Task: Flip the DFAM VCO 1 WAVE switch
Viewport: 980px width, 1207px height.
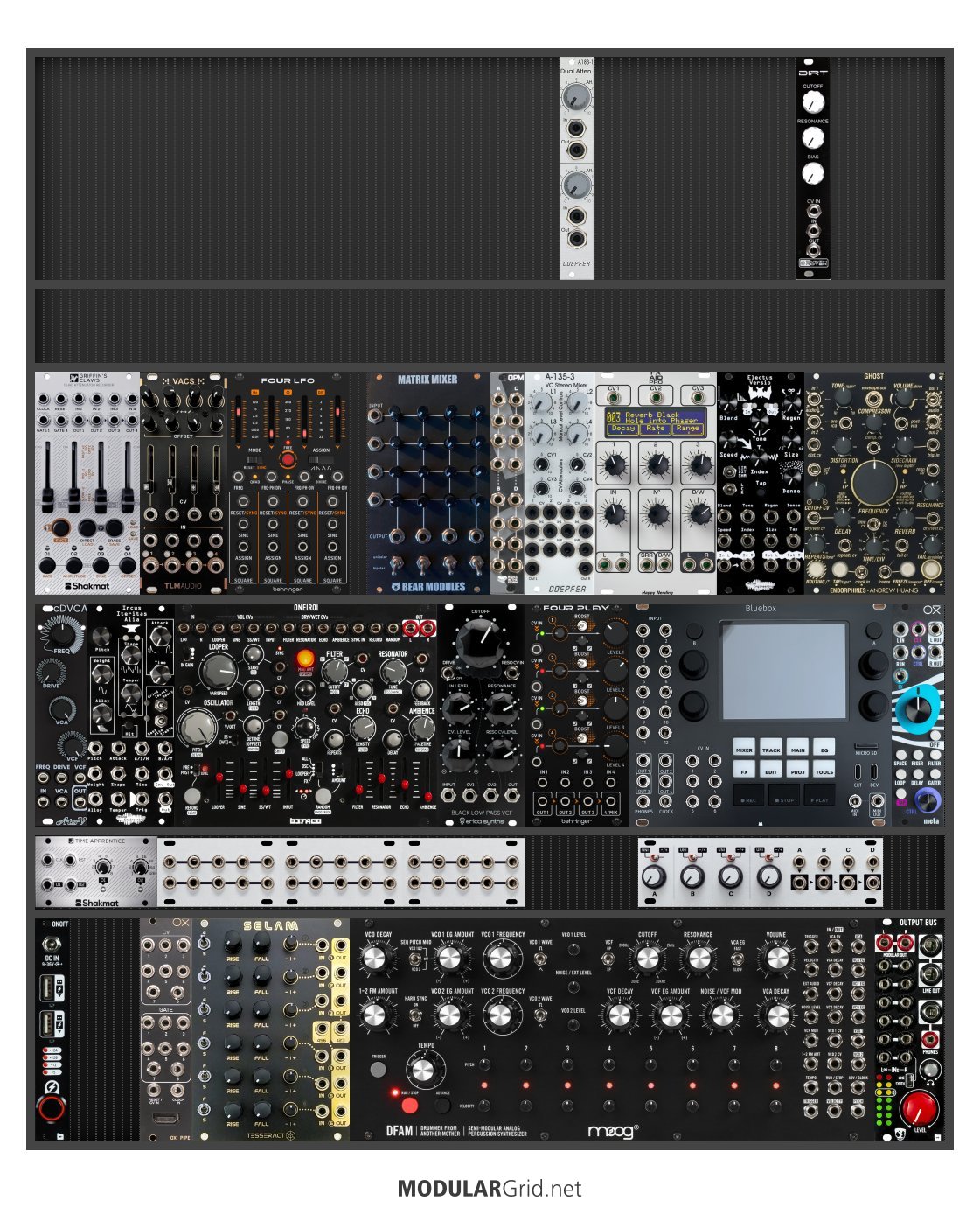Action: click(x=540, y=960)
